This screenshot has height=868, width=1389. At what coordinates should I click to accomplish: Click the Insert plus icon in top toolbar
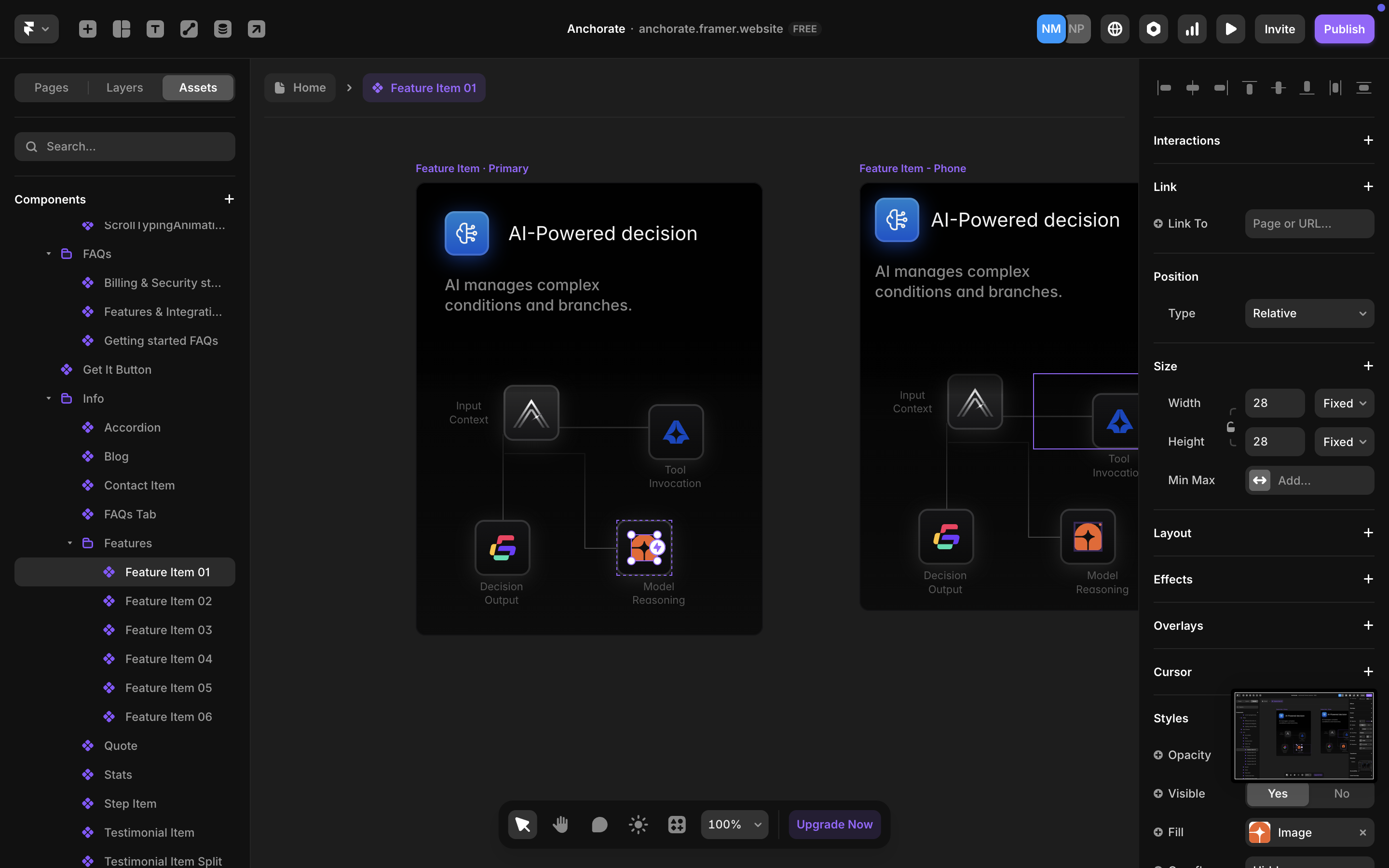(x=87, y=29)
